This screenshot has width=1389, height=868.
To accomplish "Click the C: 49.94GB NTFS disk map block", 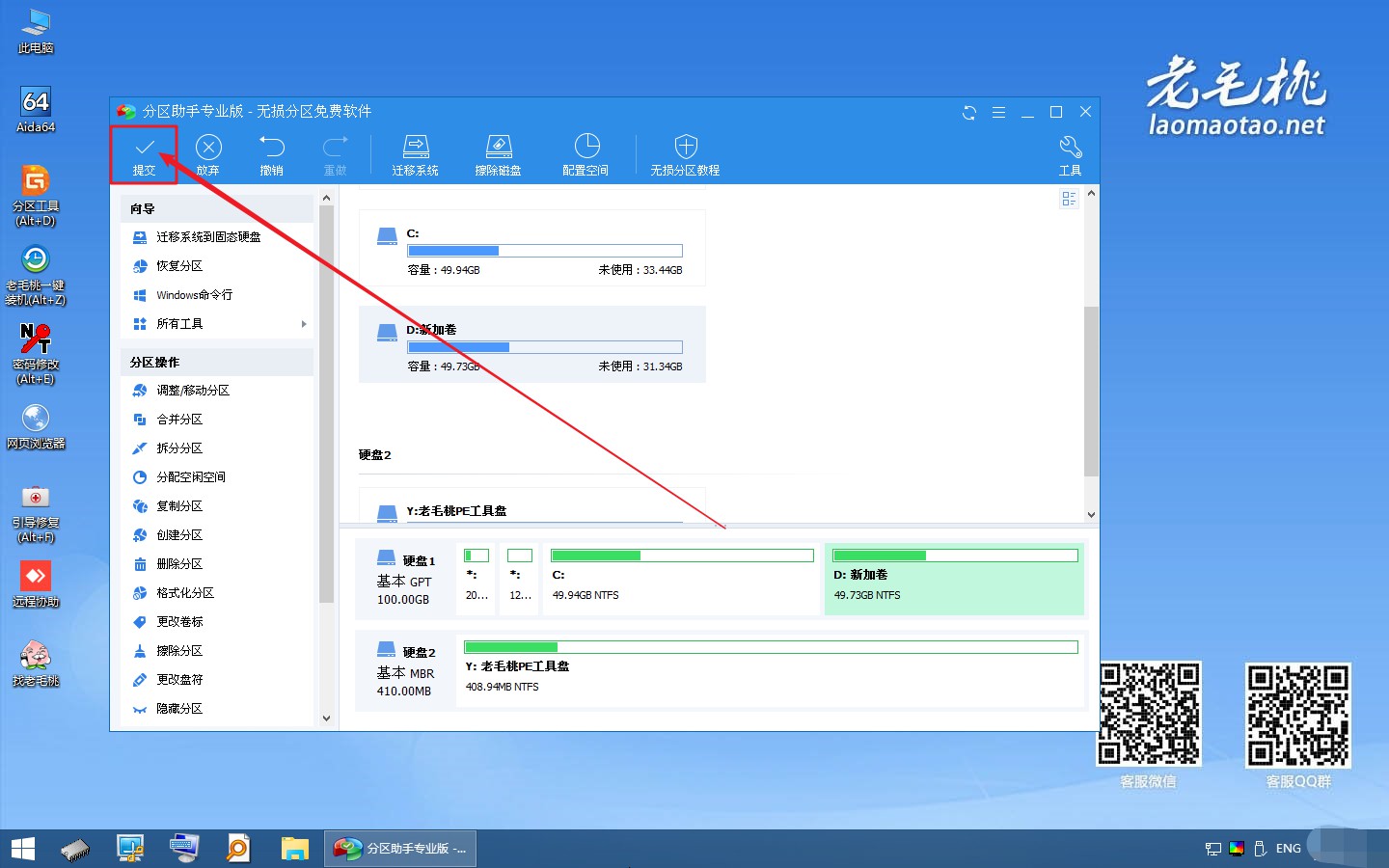I will click(682, 578).
